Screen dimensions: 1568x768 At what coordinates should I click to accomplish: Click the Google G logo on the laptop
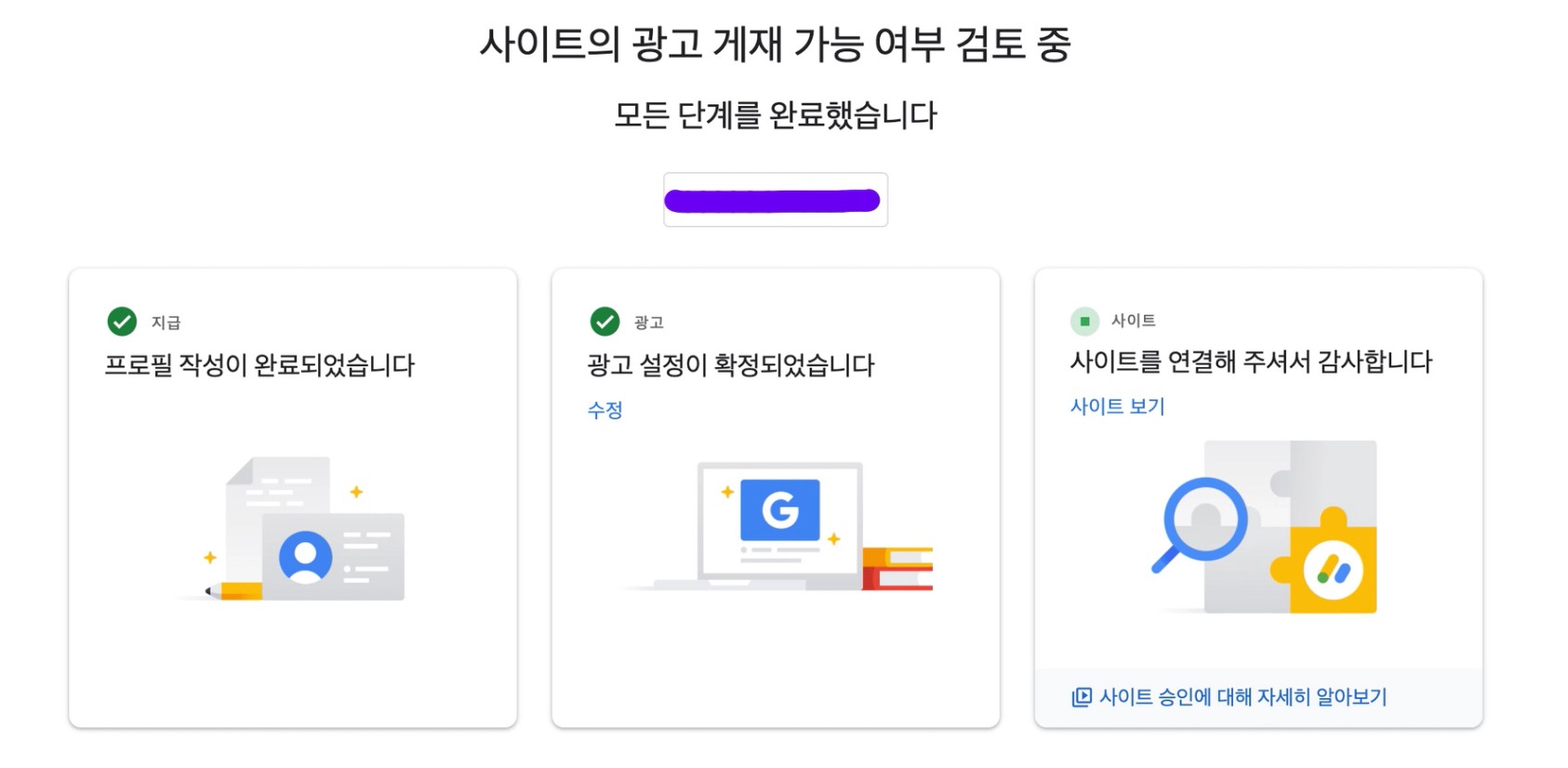(x=779, y=510)
